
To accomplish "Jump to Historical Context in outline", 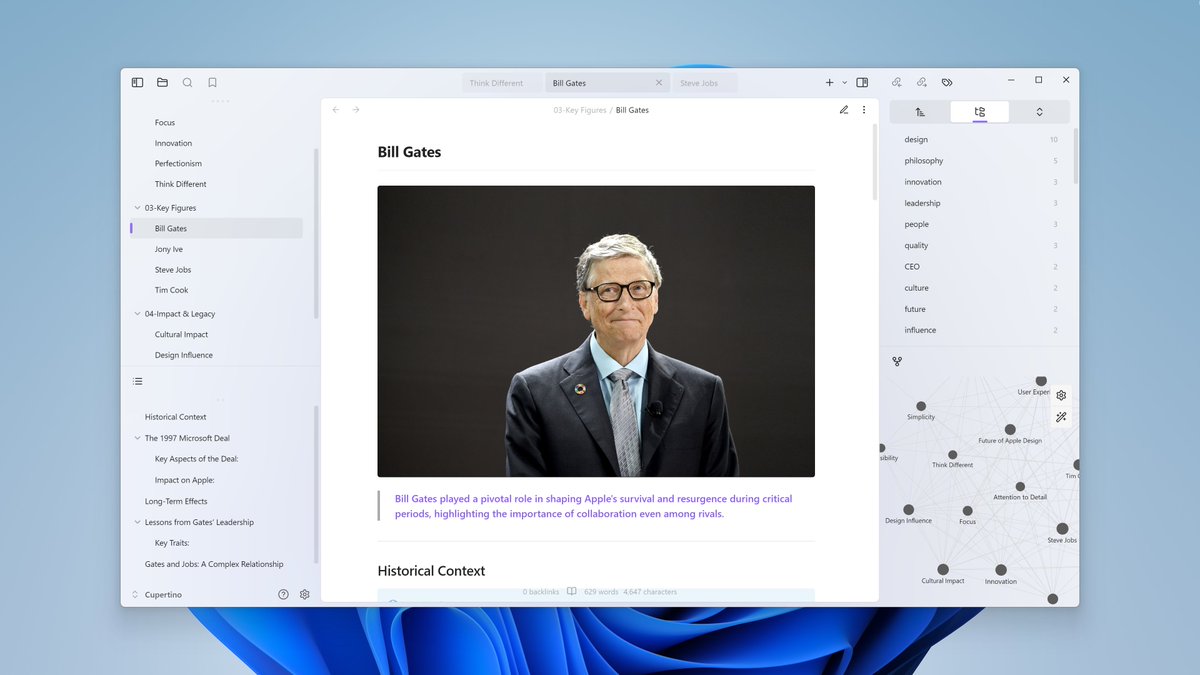I will tap(176, 417).
